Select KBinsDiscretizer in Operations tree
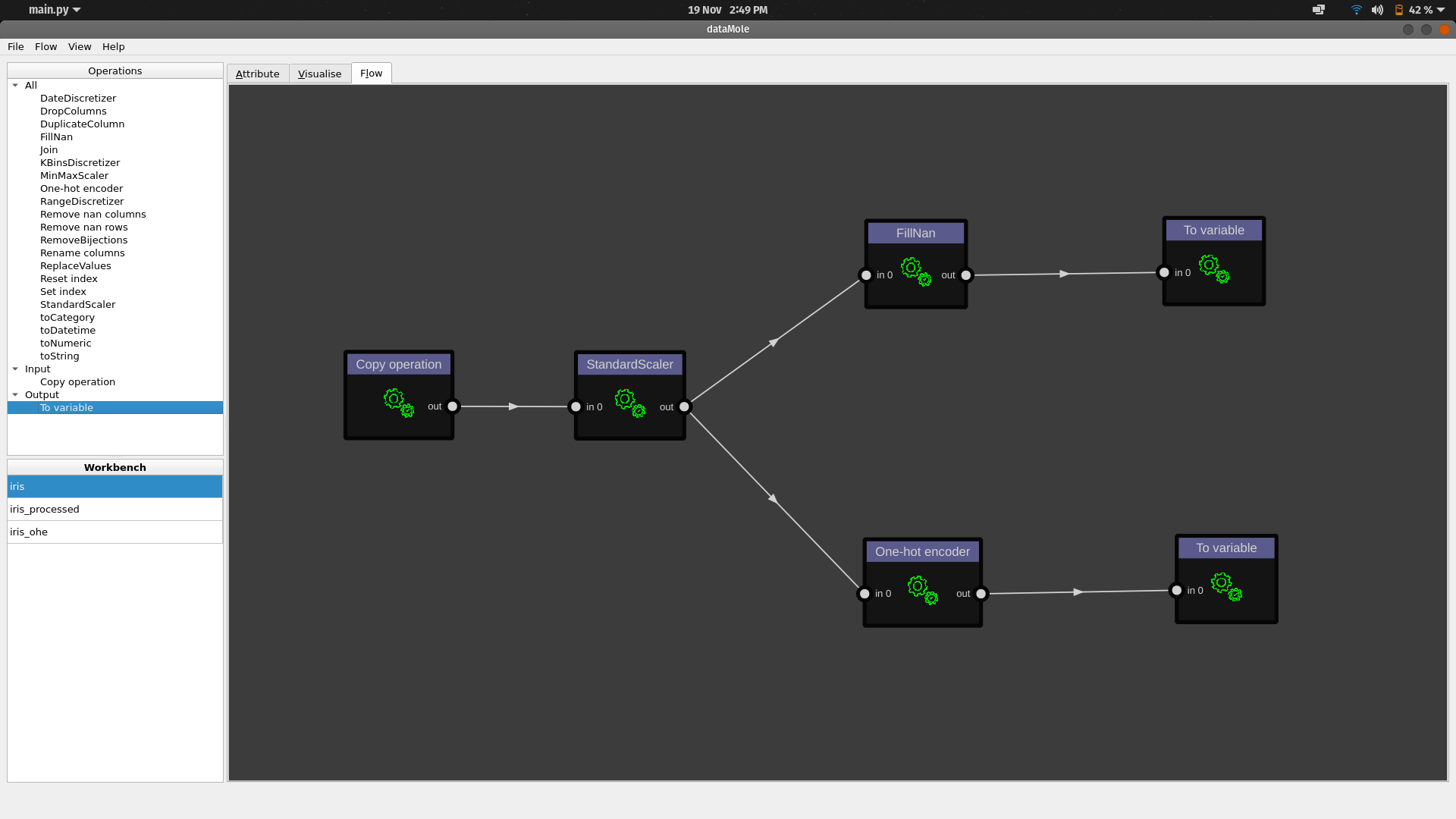Screen dimensions: 1456x819 (80, 162)
